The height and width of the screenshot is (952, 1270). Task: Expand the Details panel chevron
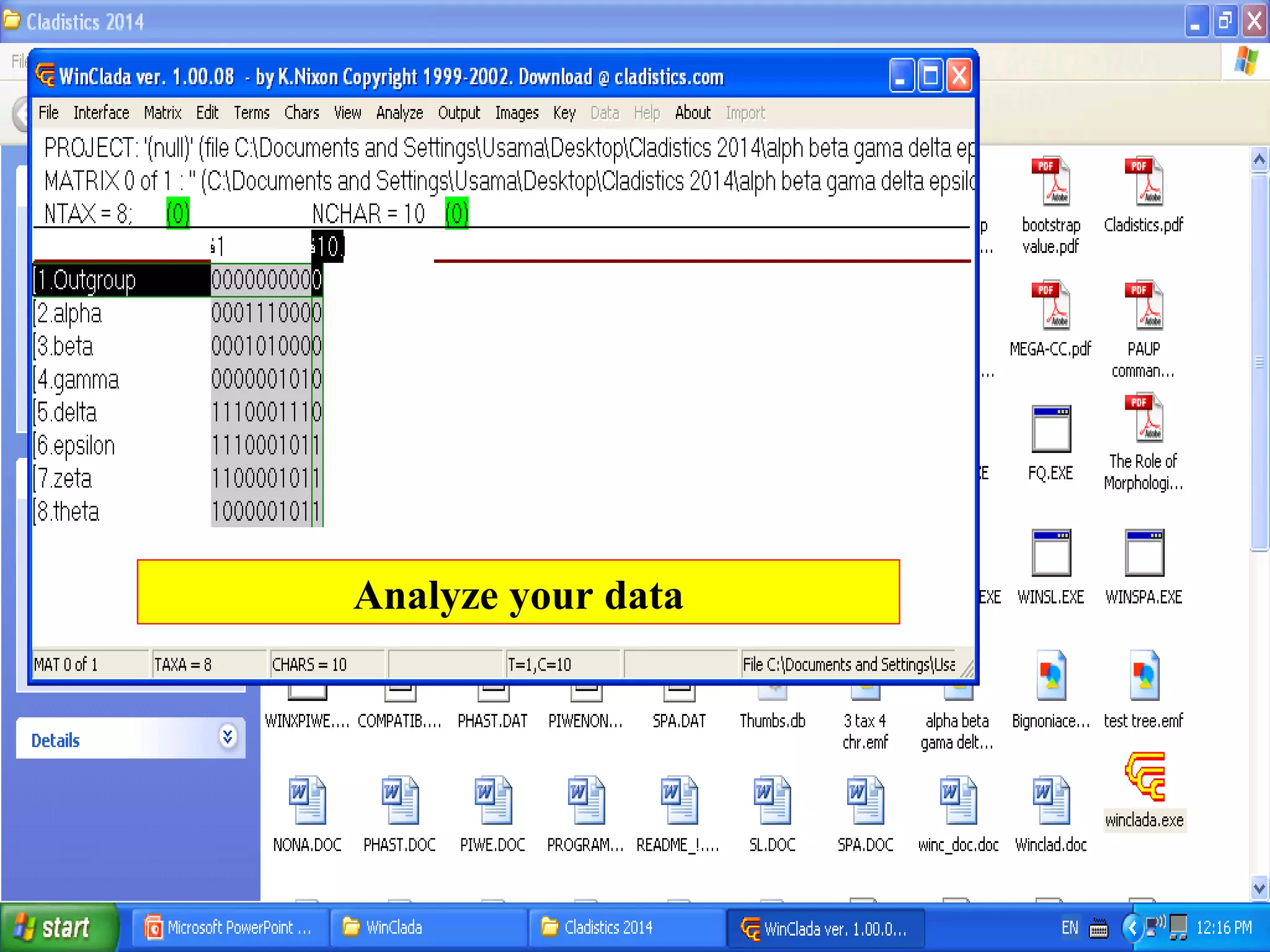(228, 736)
